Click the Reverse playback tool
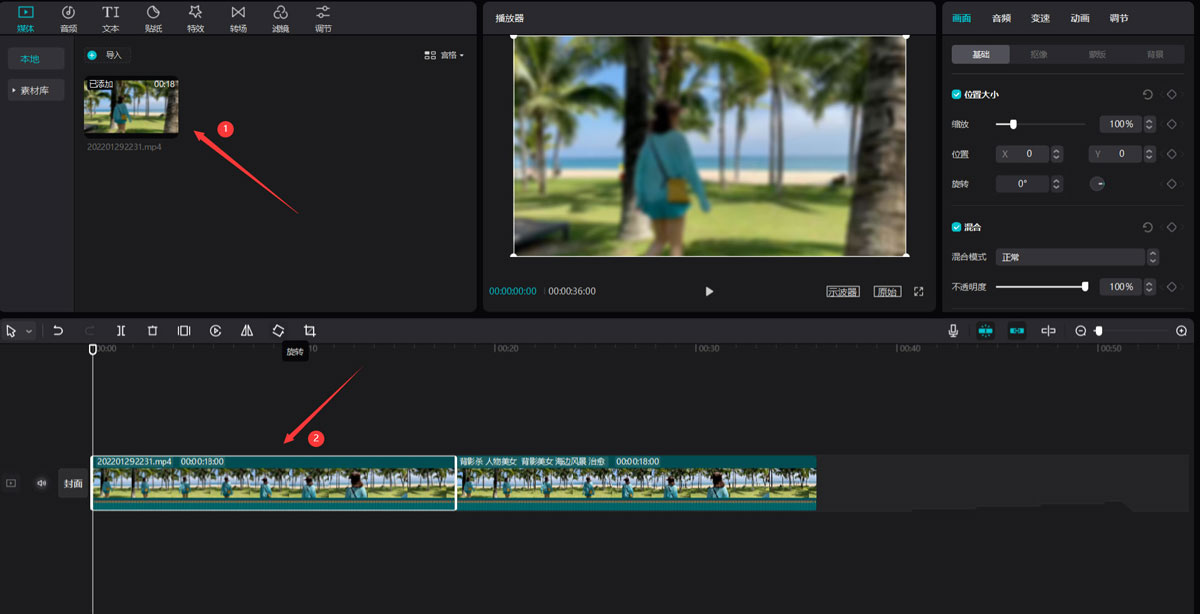Image resolution: width=1200 pixels, height=614 pixels. click(215, 331)
